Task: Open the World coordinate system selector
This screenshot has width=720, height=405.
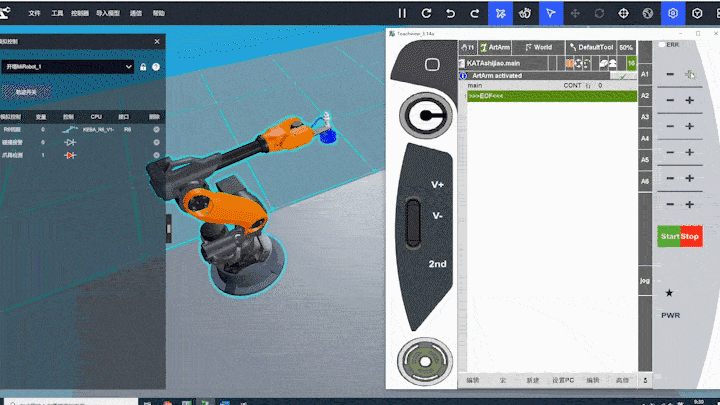Action: 539,47
